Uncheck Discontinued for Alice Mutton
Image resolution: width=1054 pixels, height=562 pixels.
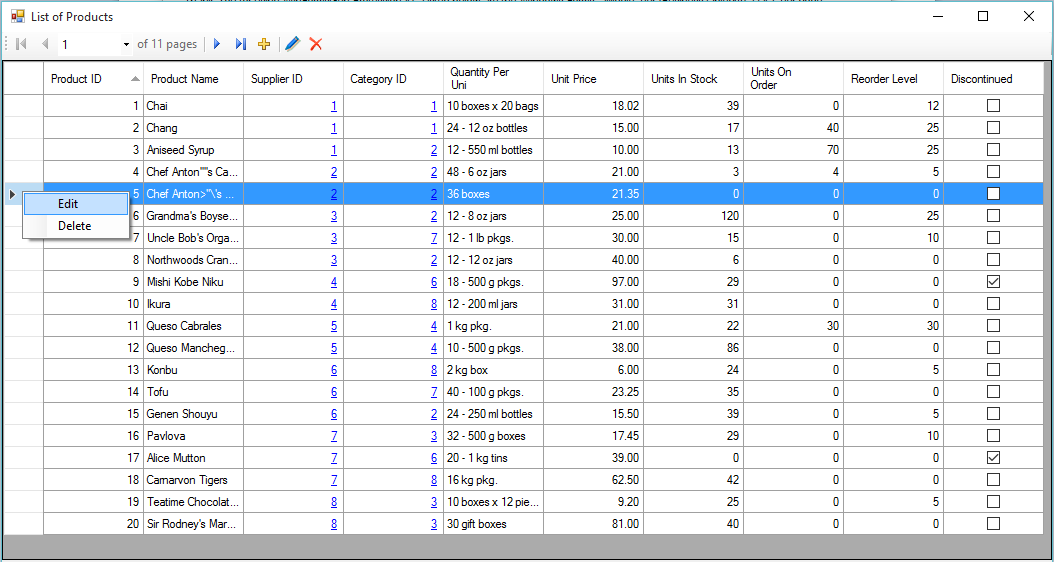pyautogui.click(x=993, y=458)
